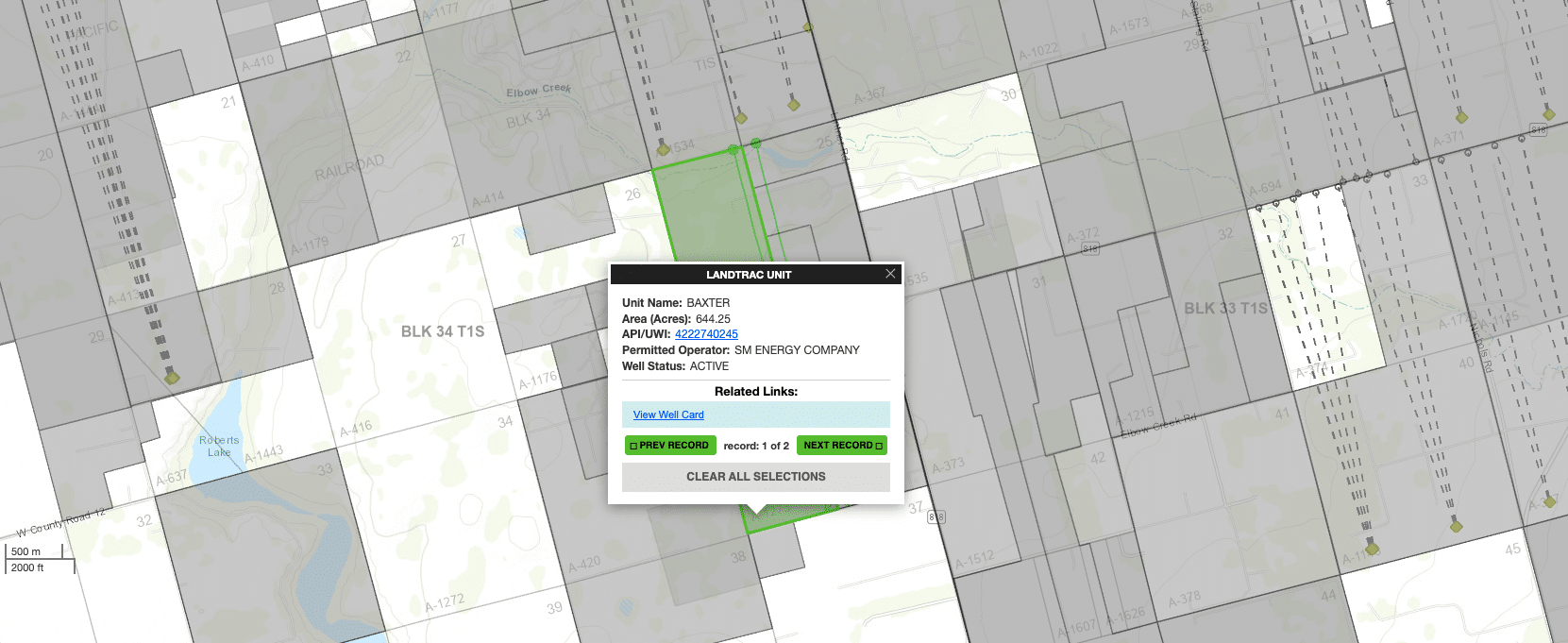Select green well point on BAXTER unit corner
This screenshot has width=1568, height=643.
coord(734,149)
